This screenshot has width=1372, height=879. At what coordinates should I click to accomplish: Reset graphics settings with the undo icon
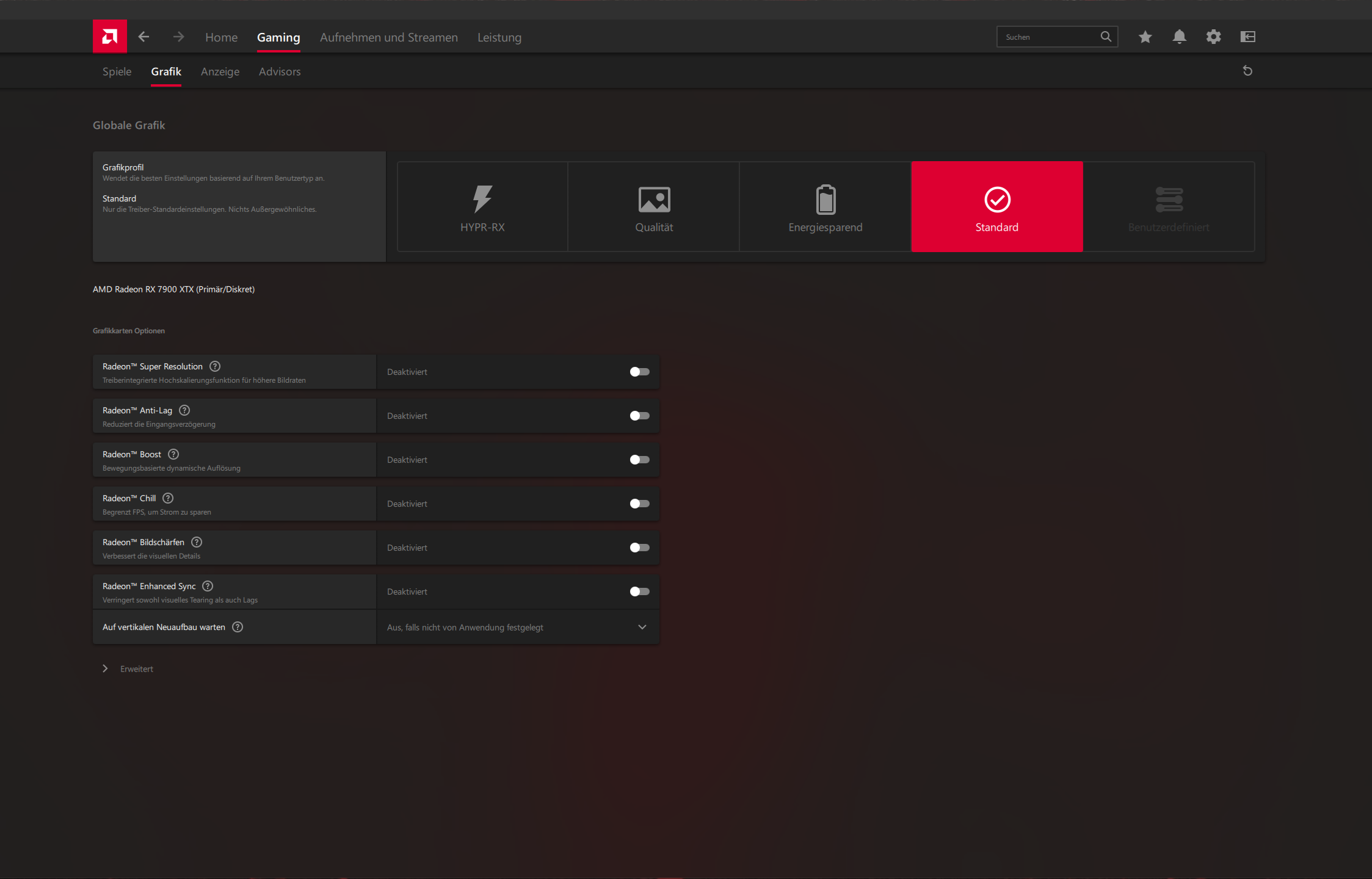pyautogui.click(x=1247, y=71)
